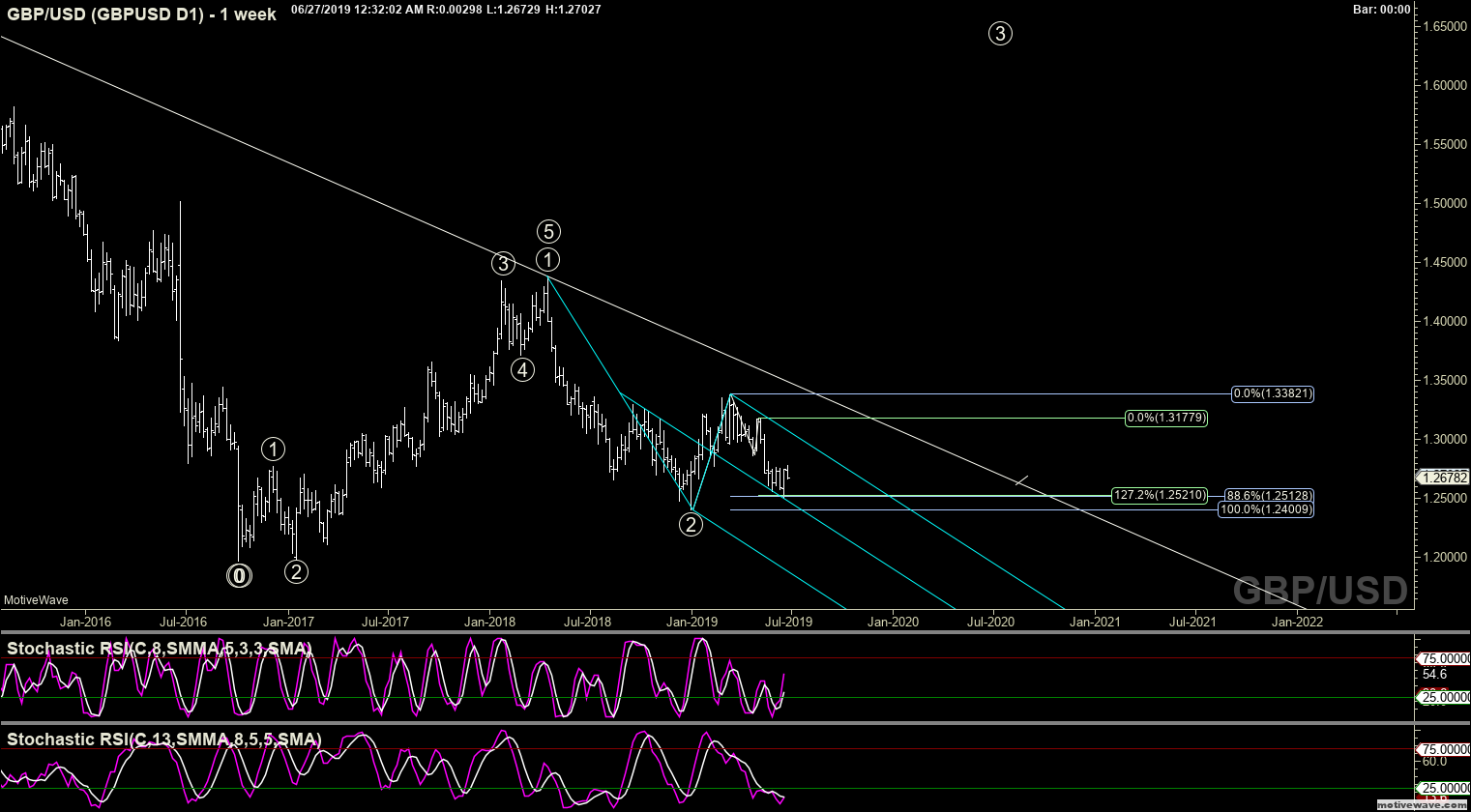
Task: Select the Bar: 00:00 countdown text
Action: (1381, 9)
